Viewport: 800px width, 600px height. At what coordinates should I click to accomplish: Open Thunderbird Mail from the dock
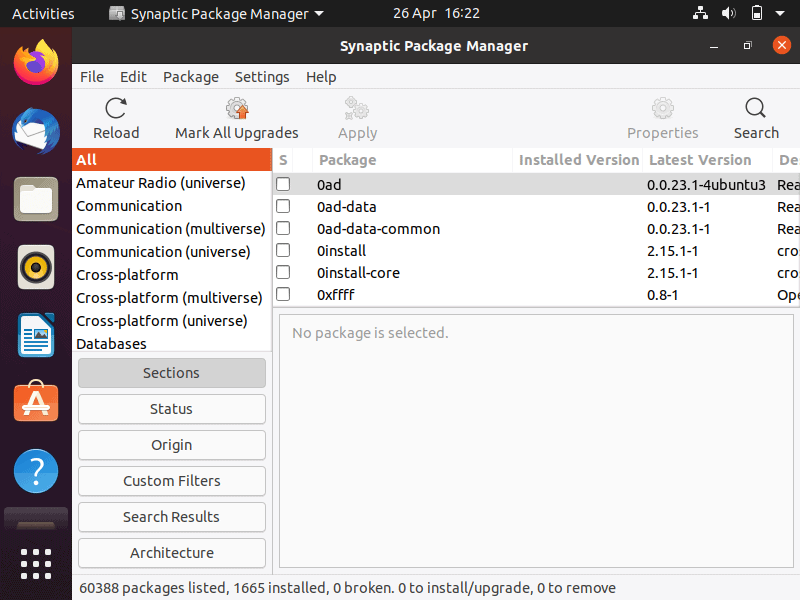tap(36, 131)
